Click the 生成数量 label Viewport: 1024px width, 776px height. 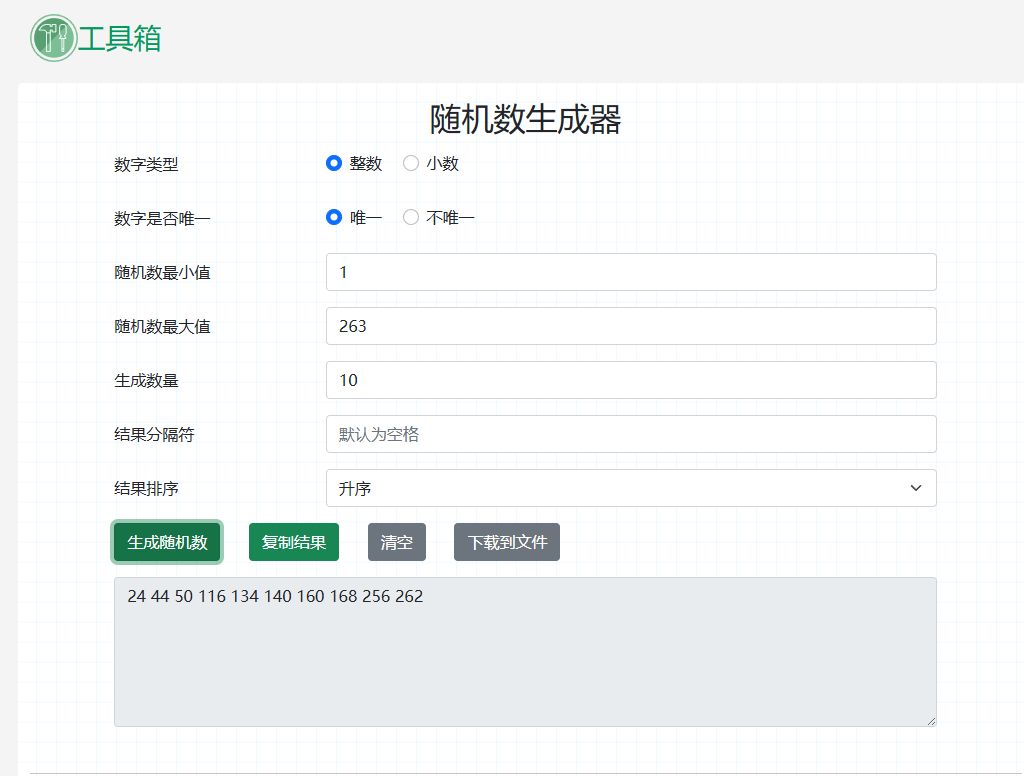pyautogui.click(x=146, y=381)
